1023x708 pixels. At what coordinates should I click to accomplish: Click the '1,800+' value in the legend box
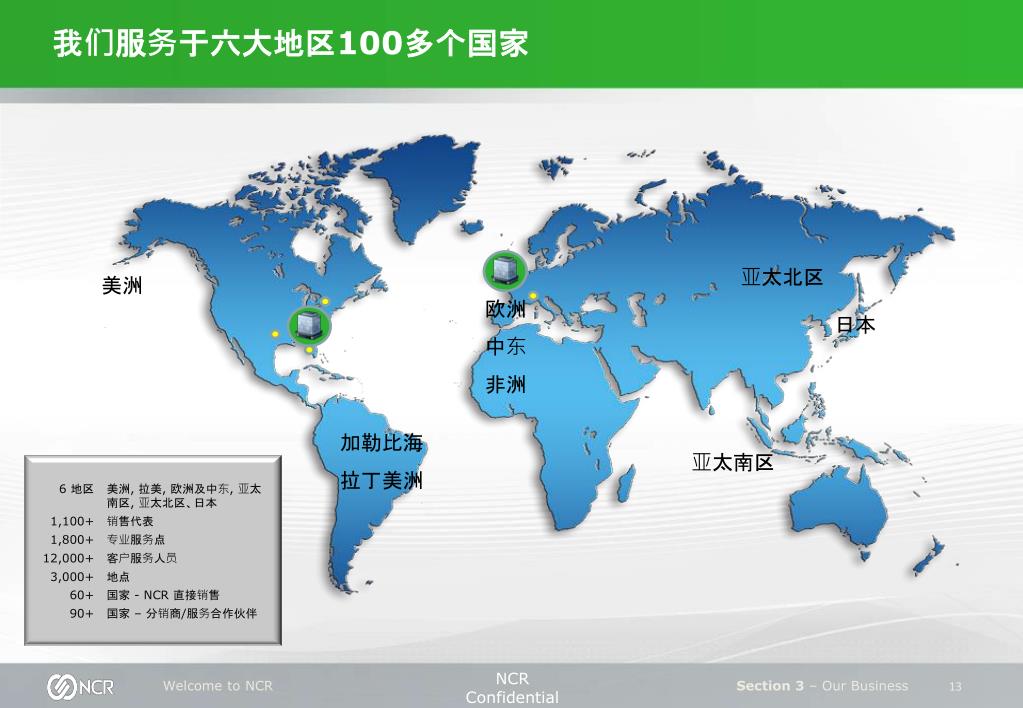72,540
